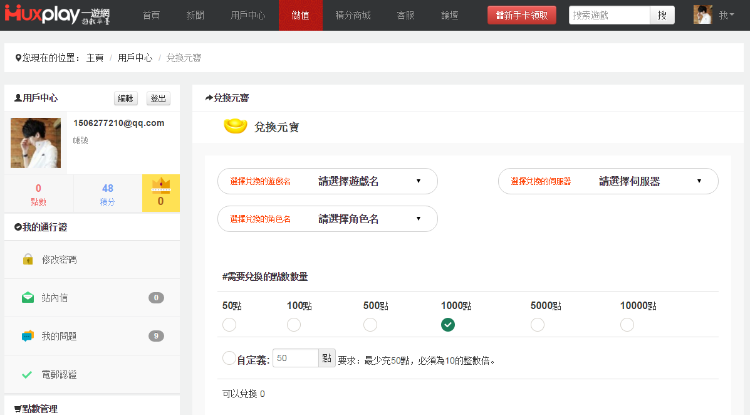Select the 500點 radio option
This screenshot has height=415, width=750.
coord(370,325)
